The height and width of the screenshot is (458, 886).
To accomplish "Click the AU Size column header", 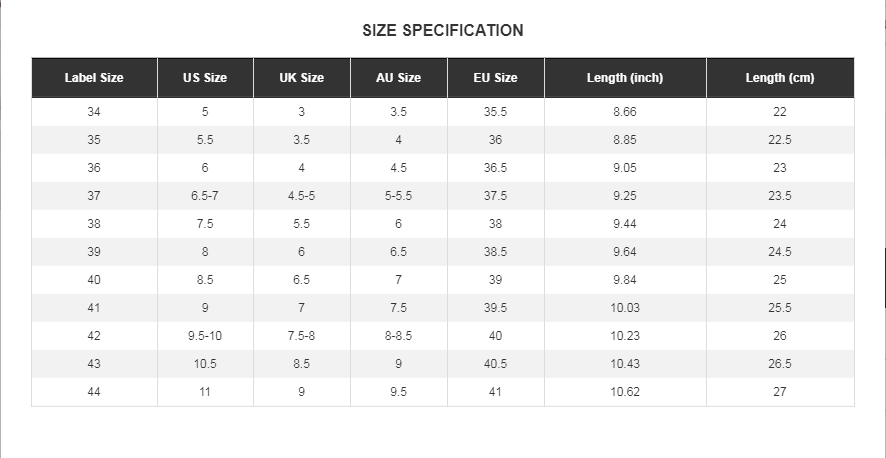I will click(399, 78).
